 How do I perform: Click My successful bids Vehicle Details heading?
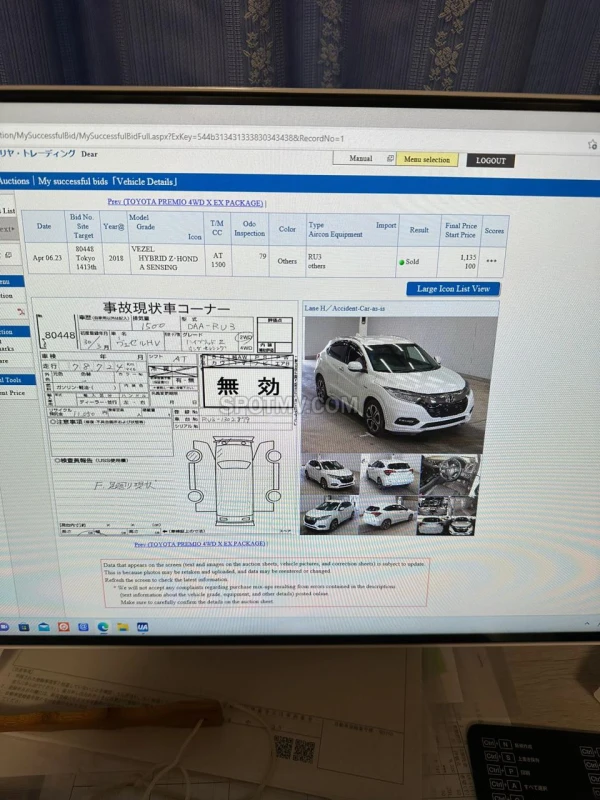pos(108,182)
